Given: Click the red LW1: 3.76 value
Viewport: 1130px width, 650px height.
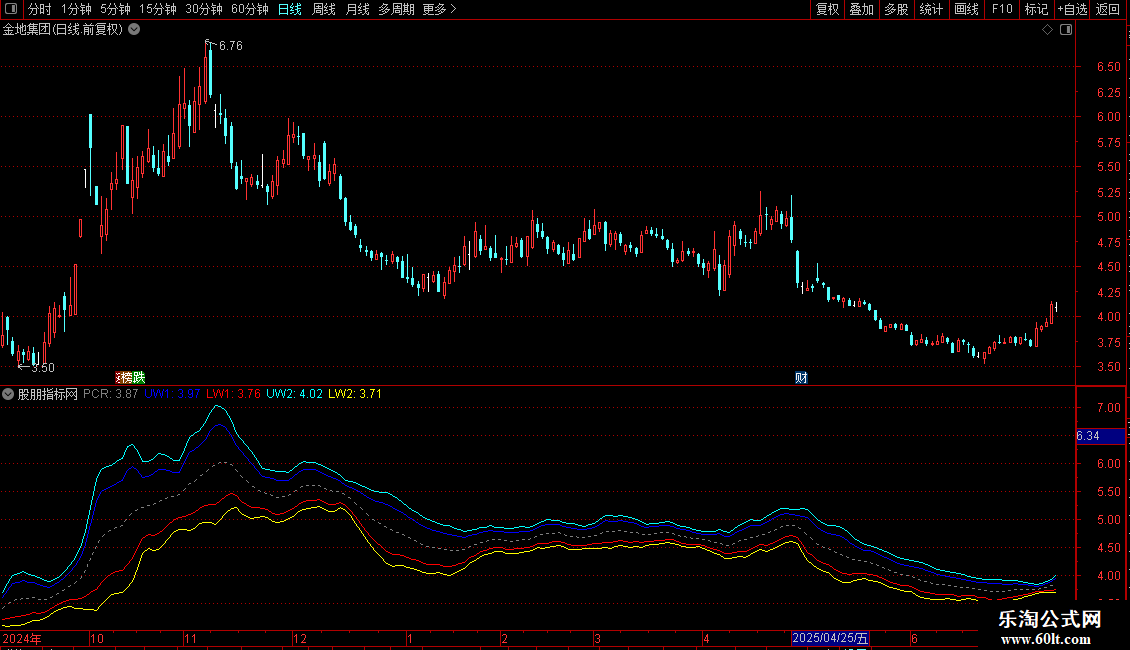Looking at the screenshot, I should [233, 394].
